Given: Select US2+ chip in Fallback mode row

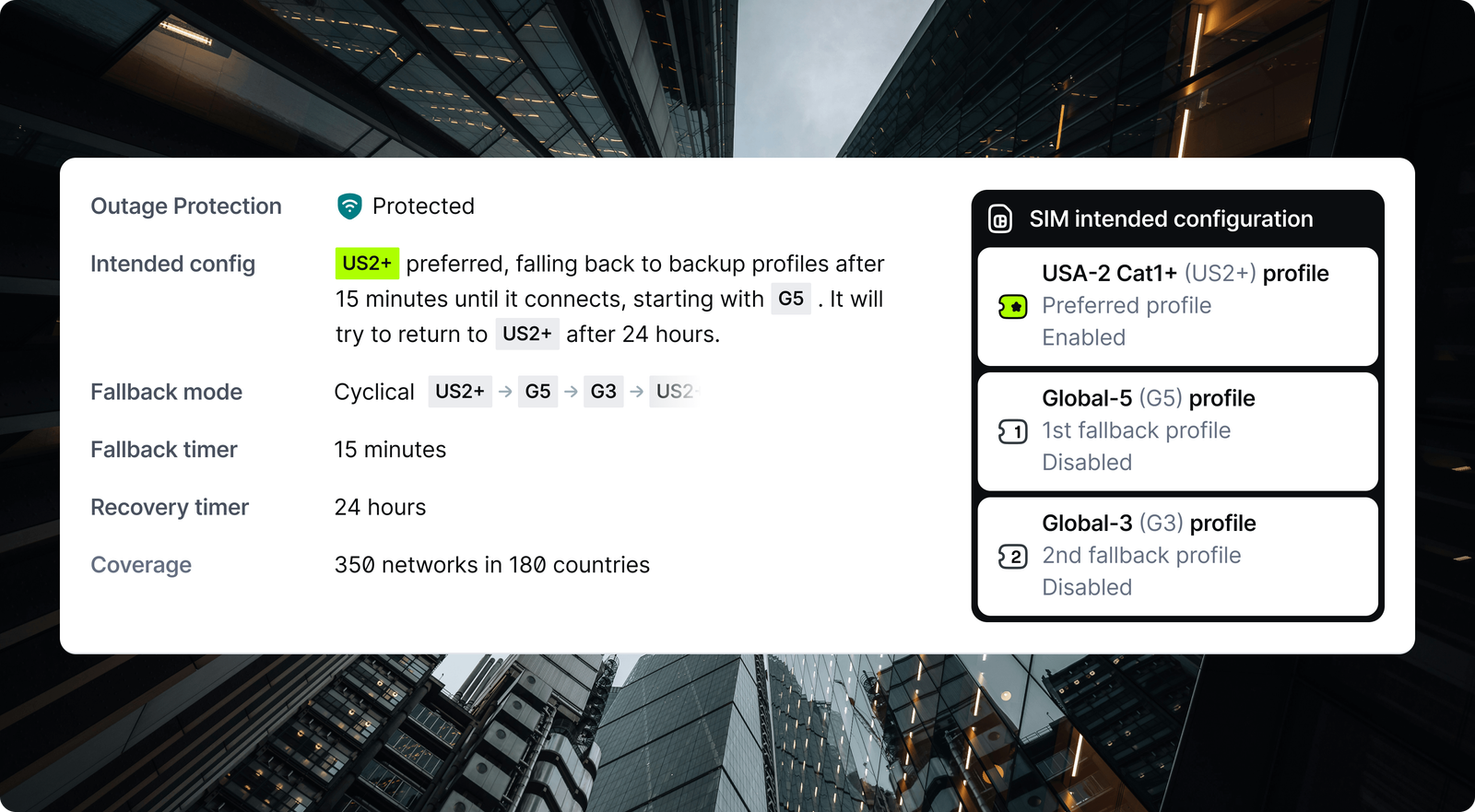Looking at the screenshot, I should click(460, 392).
